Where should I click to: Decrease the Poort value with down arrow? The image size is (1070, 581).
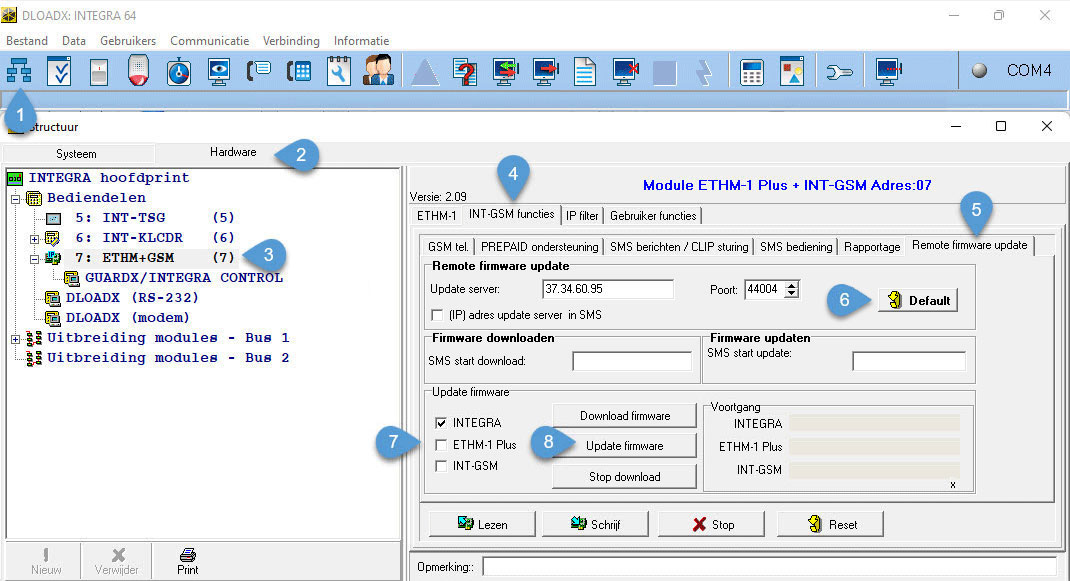[791, 294]
